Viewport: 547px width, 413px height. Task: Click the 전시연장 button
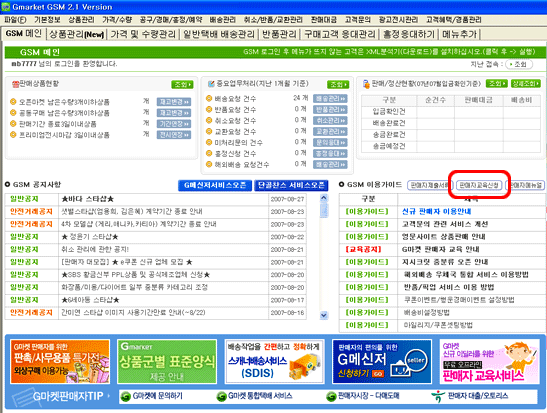tap(173, 134)
